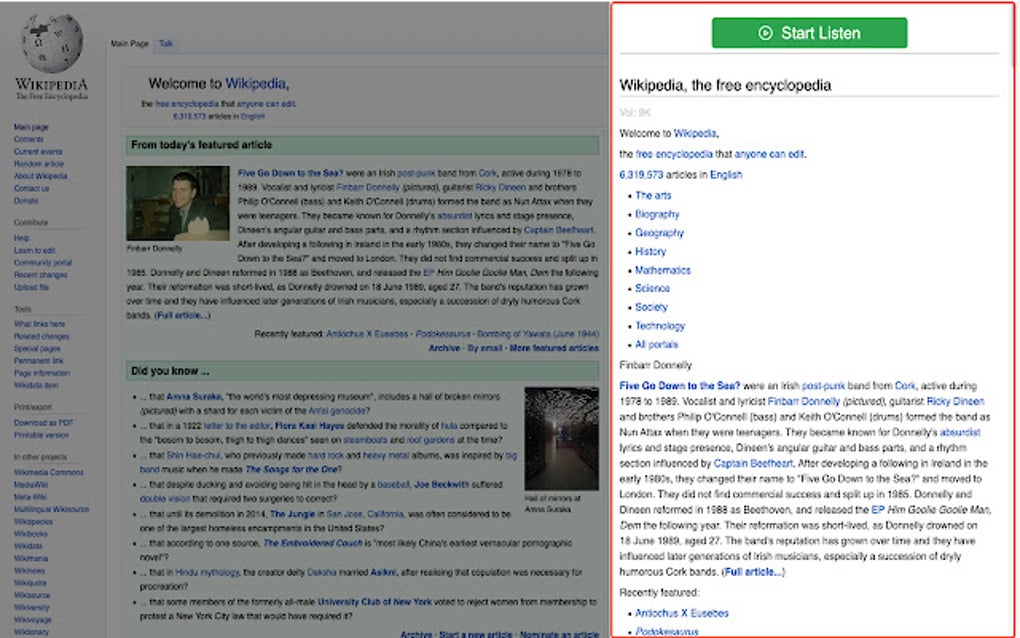Open Page information link
The height and width of the screenshot is (638, 1020).
(42, 373)
